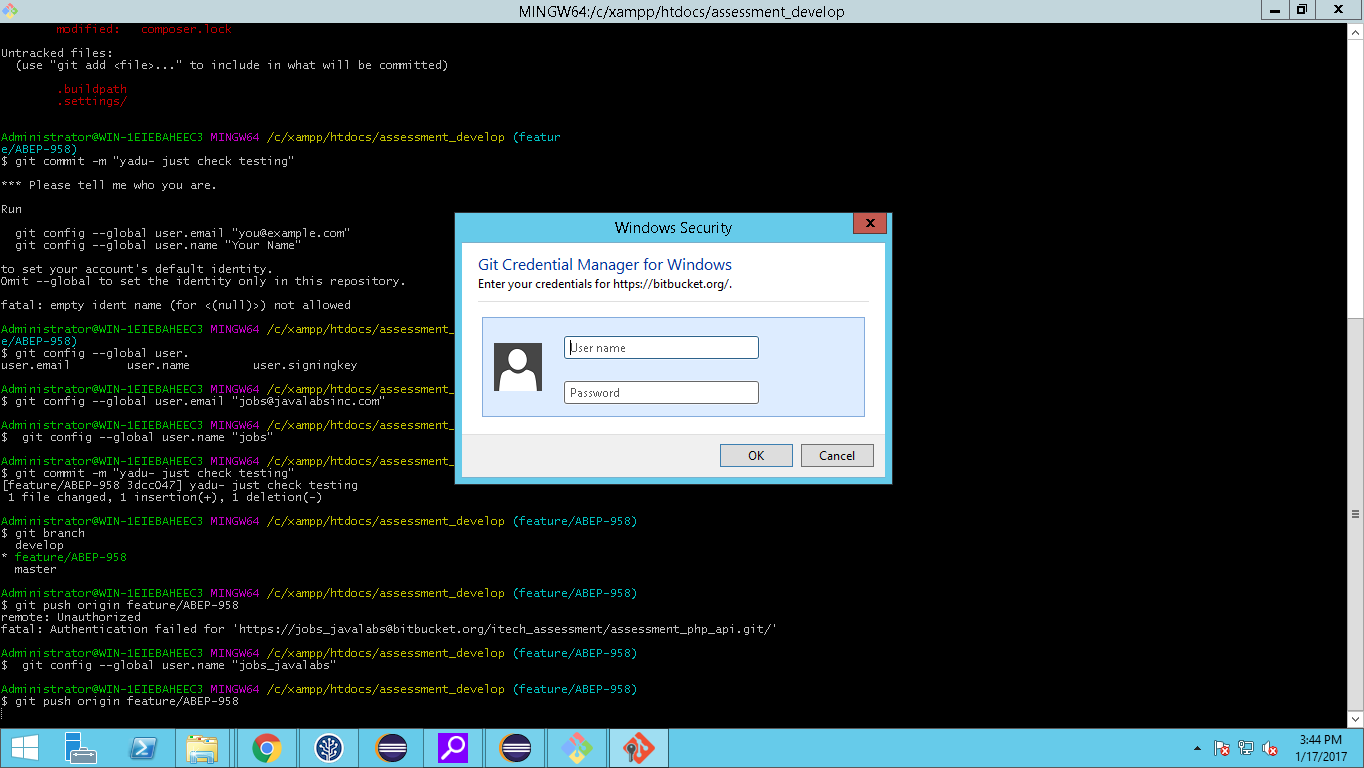Screen dimensions: 1364x768
Task: Open the MINGW64 window system menu icon
Action: click(x=9, y=11)
